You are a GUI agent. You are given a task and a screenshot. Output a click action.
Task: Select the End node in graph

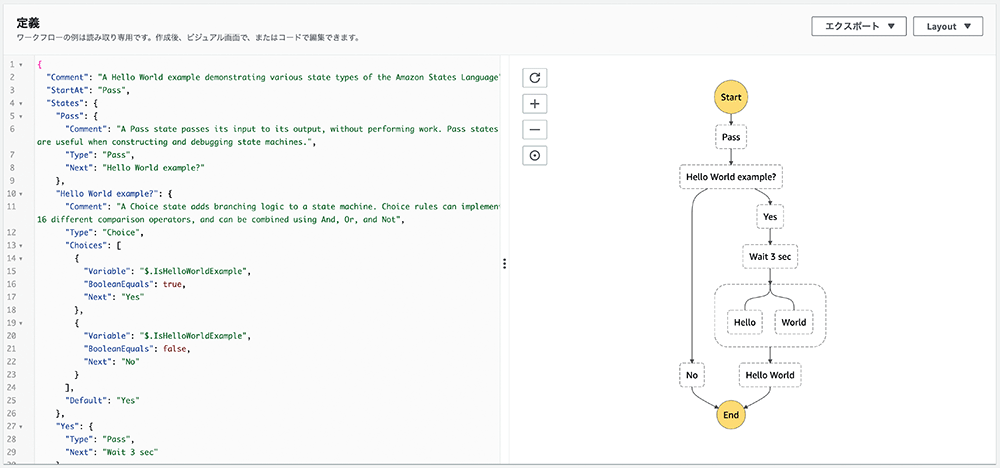[x=730, y=414]
